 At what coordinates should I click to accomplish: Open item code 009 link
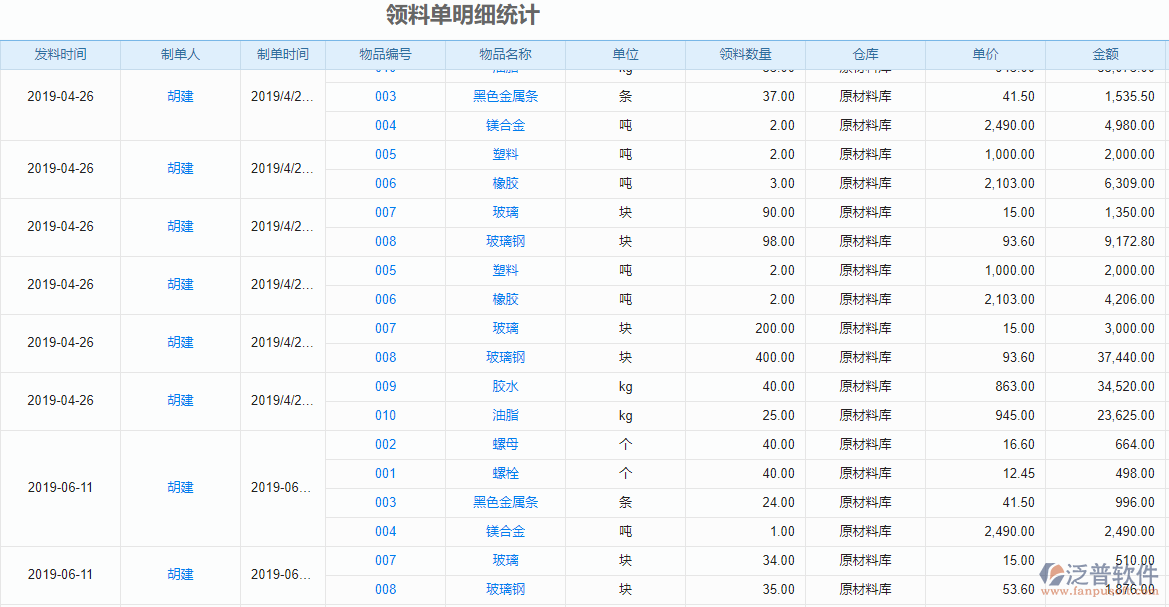385,386
